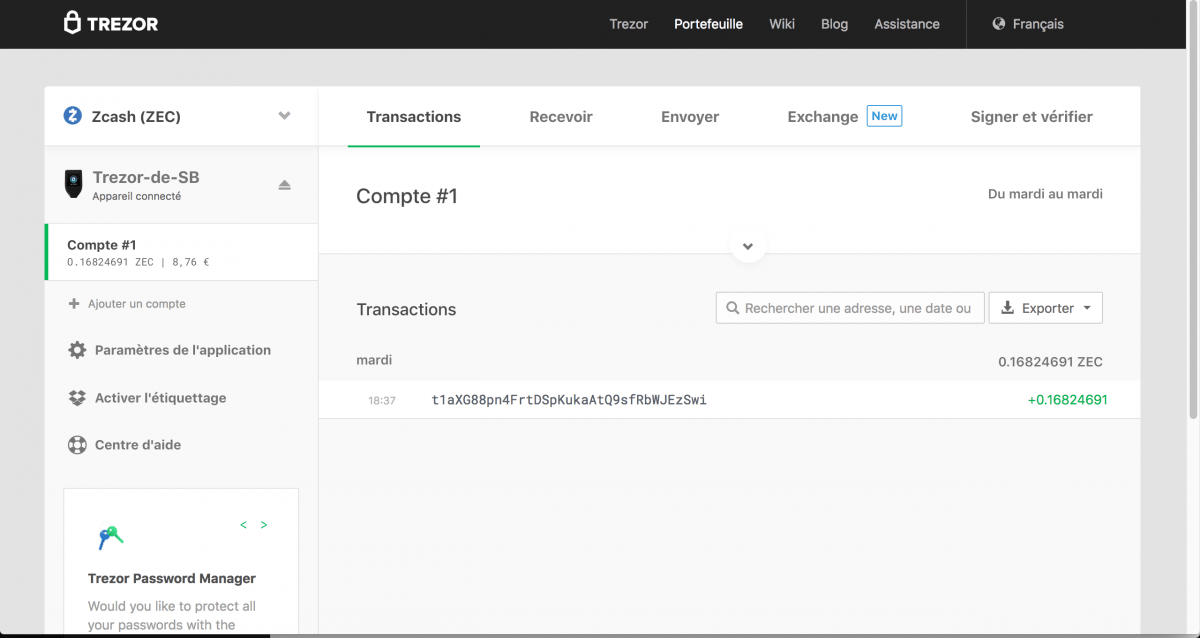Open the Envoyer tab
This screenshot has height=638, width=1200.
tap(690, 117)
